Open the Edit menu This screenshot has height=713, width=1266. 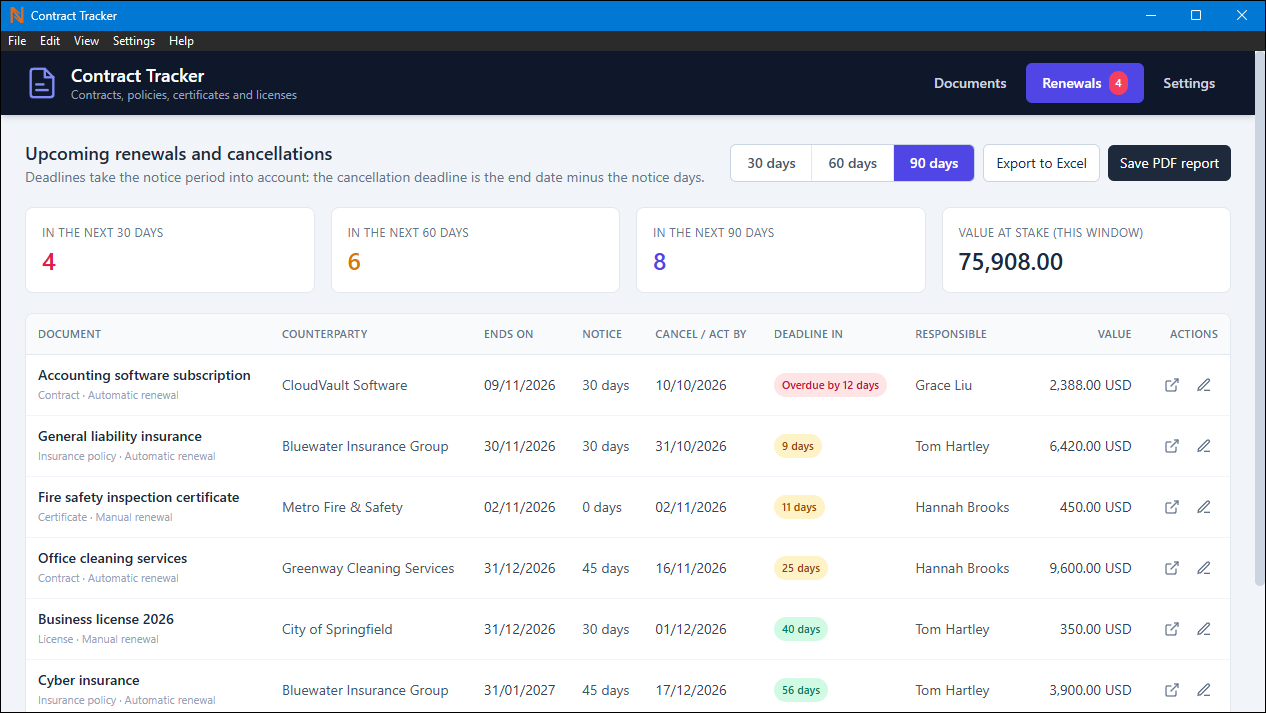pos(50,41)
